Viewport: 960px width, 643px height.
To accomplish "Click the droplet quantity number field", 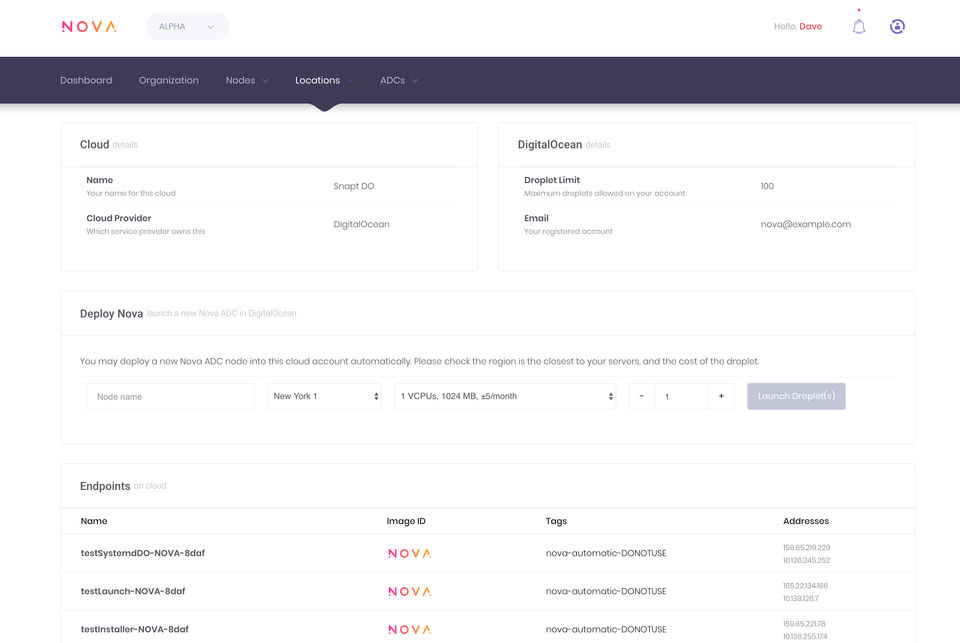I will pyautogui.click(x=681, y=396).
